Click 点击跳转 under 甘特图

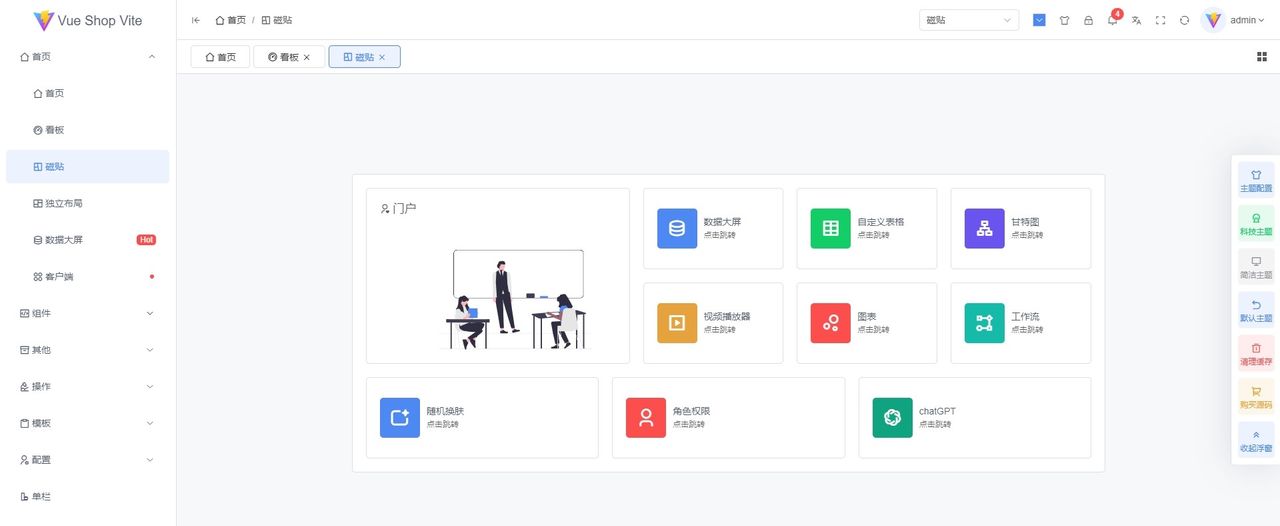pyautogui.click(x=1027, y=235)
